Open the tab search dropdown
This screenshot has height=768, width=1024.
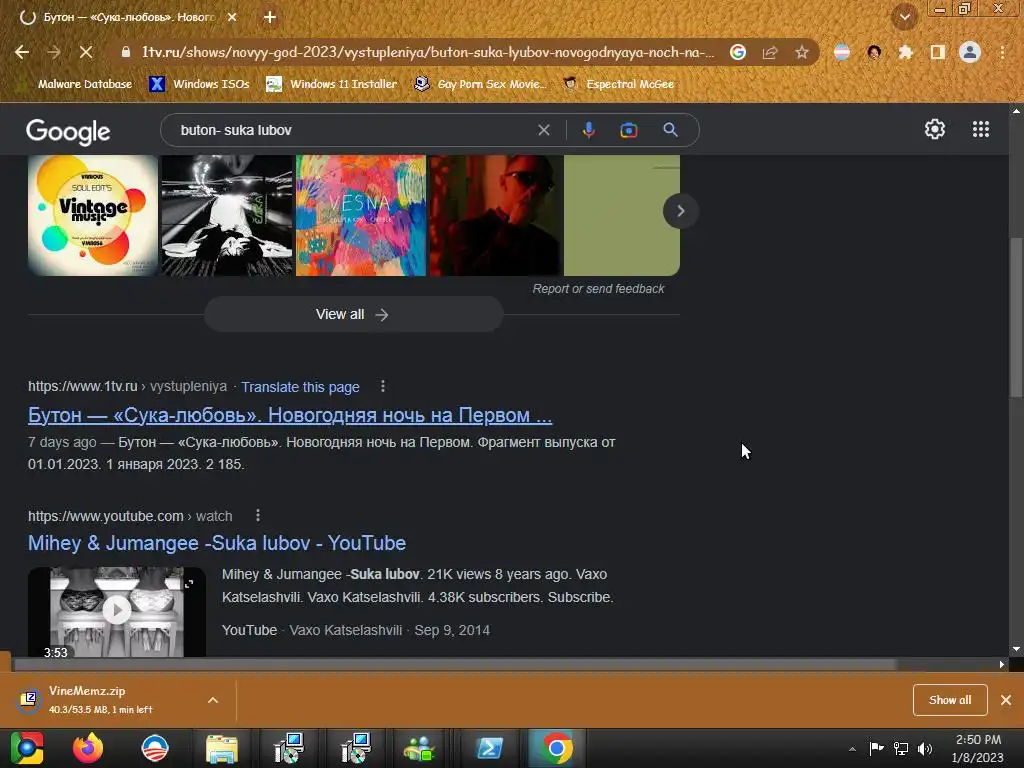pyautogui.click(x=905, y=17)
